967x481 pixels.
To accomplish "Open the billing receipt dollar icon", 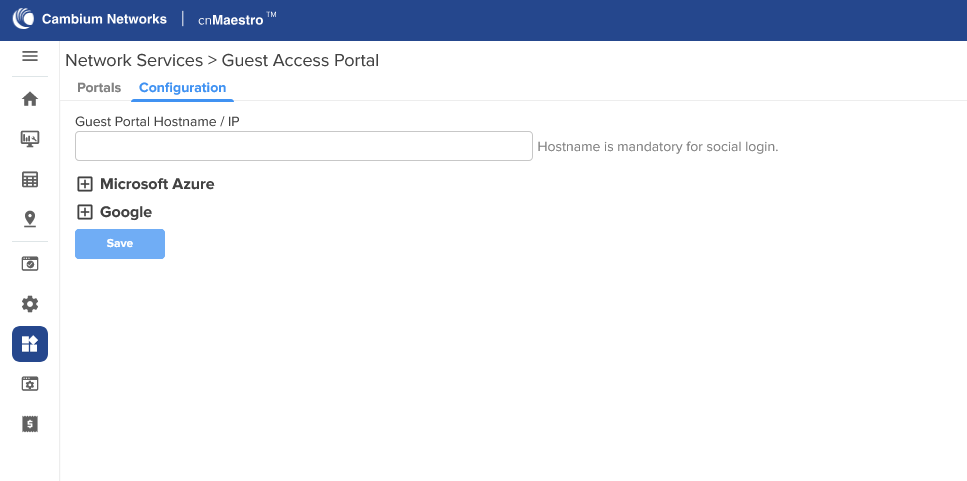I will [x=30, y=424].
